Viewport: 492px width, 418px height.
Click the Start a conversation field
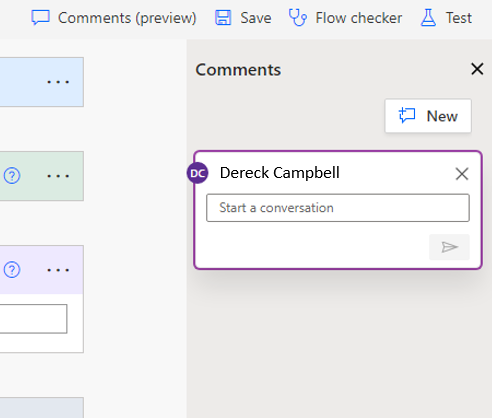tap(338, 208)
